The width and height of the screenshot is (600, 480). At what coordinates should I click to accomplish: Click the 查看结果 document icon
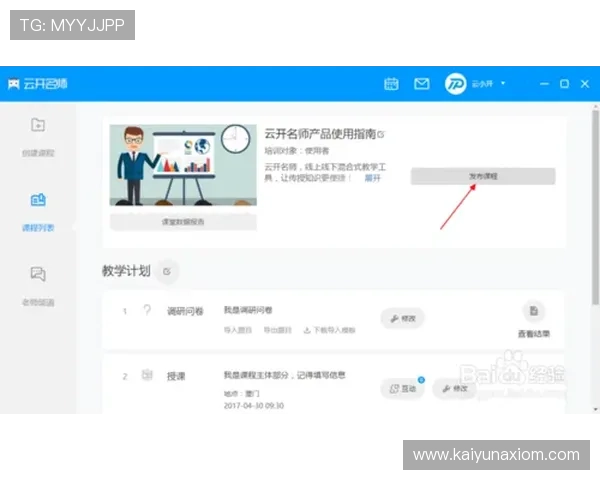(x=534, y=311)
